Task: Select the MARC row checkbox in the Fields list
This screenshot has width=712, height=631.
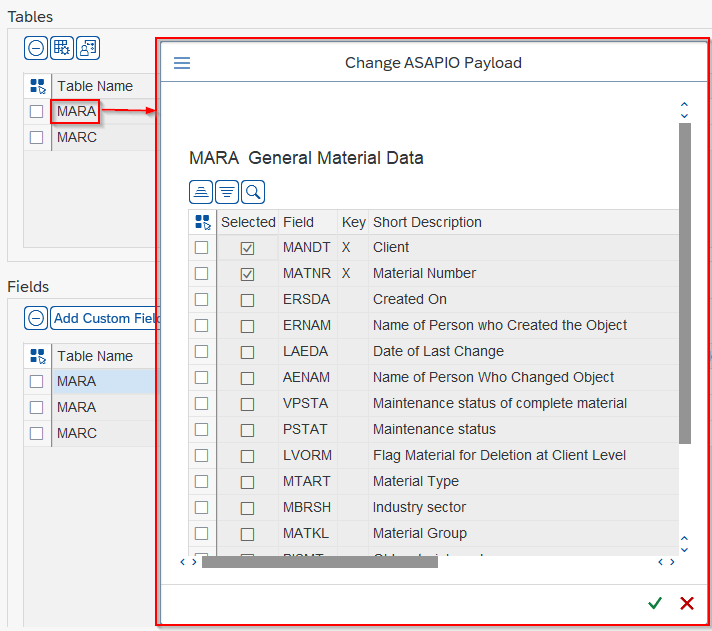Action: (36, 434)
